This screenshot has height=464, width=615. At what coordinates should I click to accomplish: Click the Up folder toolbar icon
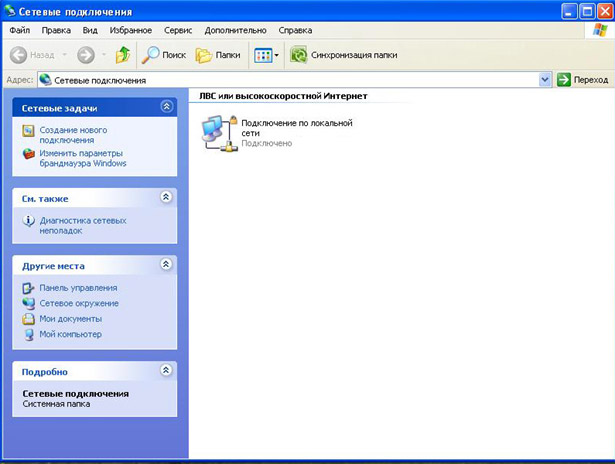coord(122,55)
